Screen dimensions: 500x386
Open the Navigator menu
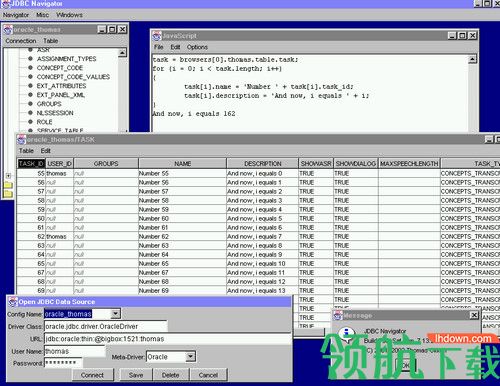point(16,15)
